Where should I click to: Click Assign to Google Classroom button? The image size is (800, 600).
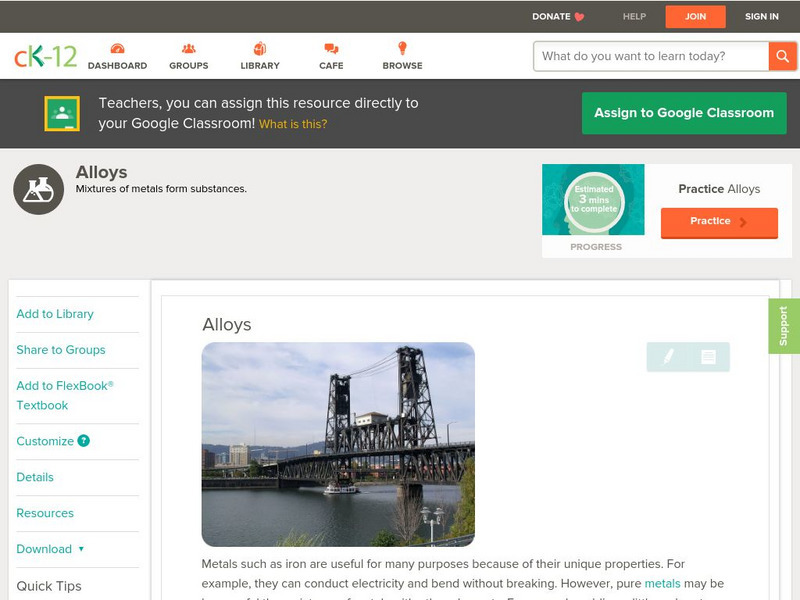[x=684, y=113]
